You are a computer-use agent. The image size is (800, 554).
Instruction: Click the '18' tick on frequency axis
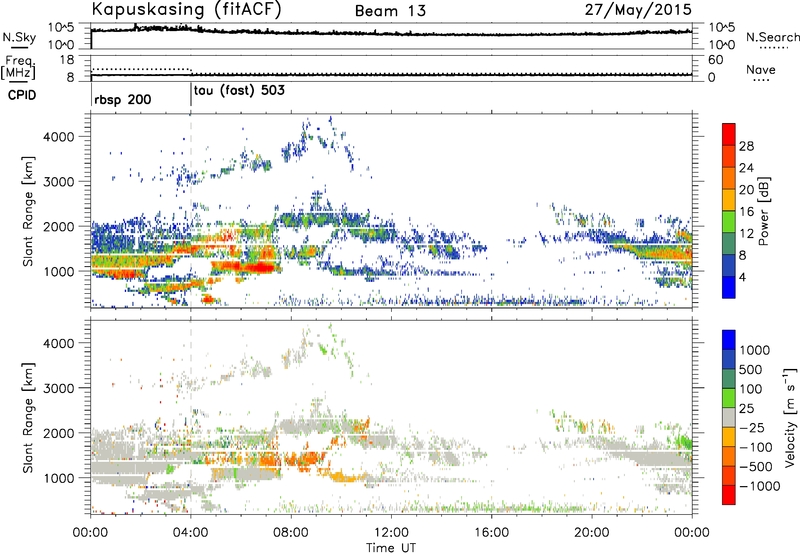pos(67,60)
